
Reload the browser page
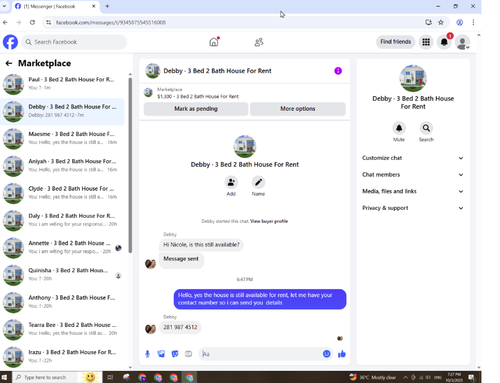(32, 22)
